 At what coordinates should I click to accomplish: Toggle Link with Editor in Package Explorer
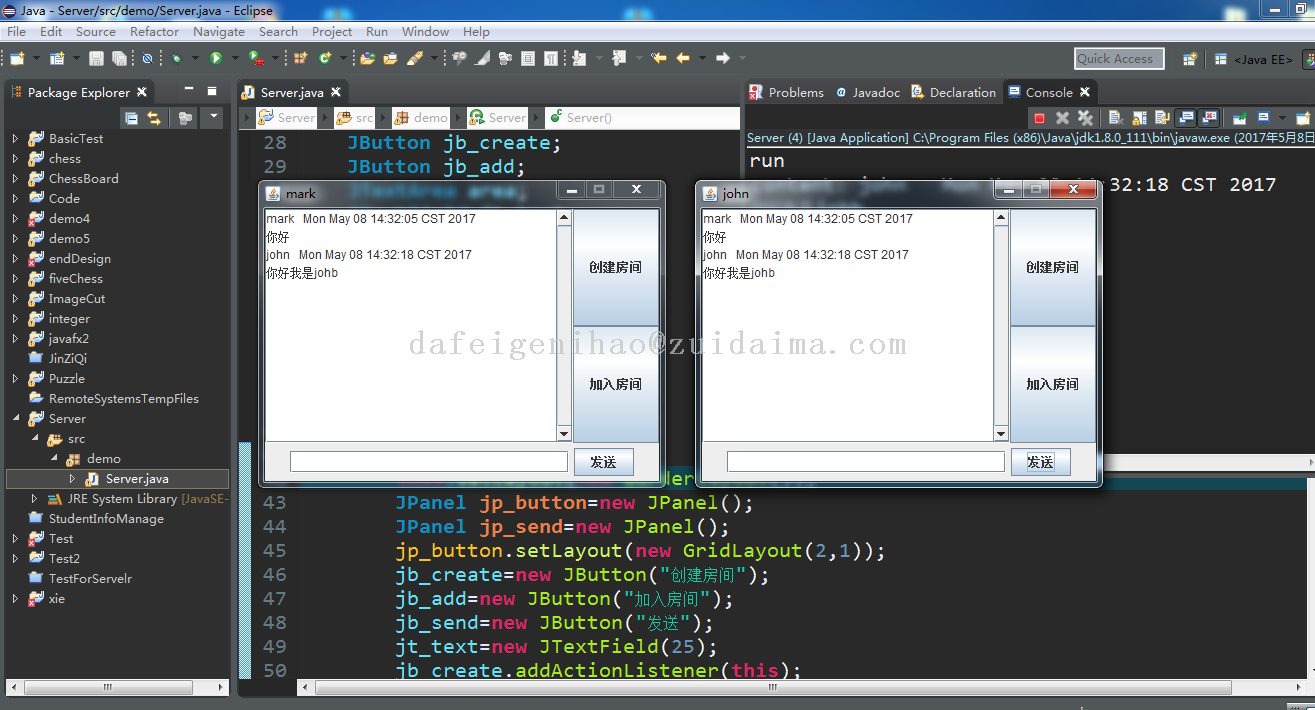[154, 118]
